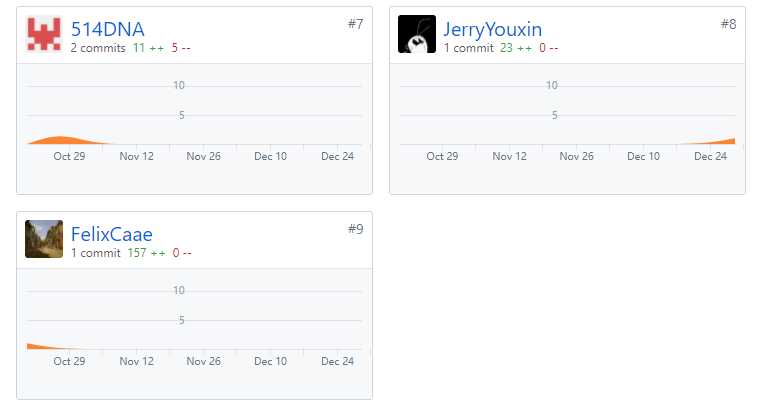Image resolution: width=770 pixels, height=410 pixels.
Task: View JerryYouxin's 1 commit link
Action: 468,48
